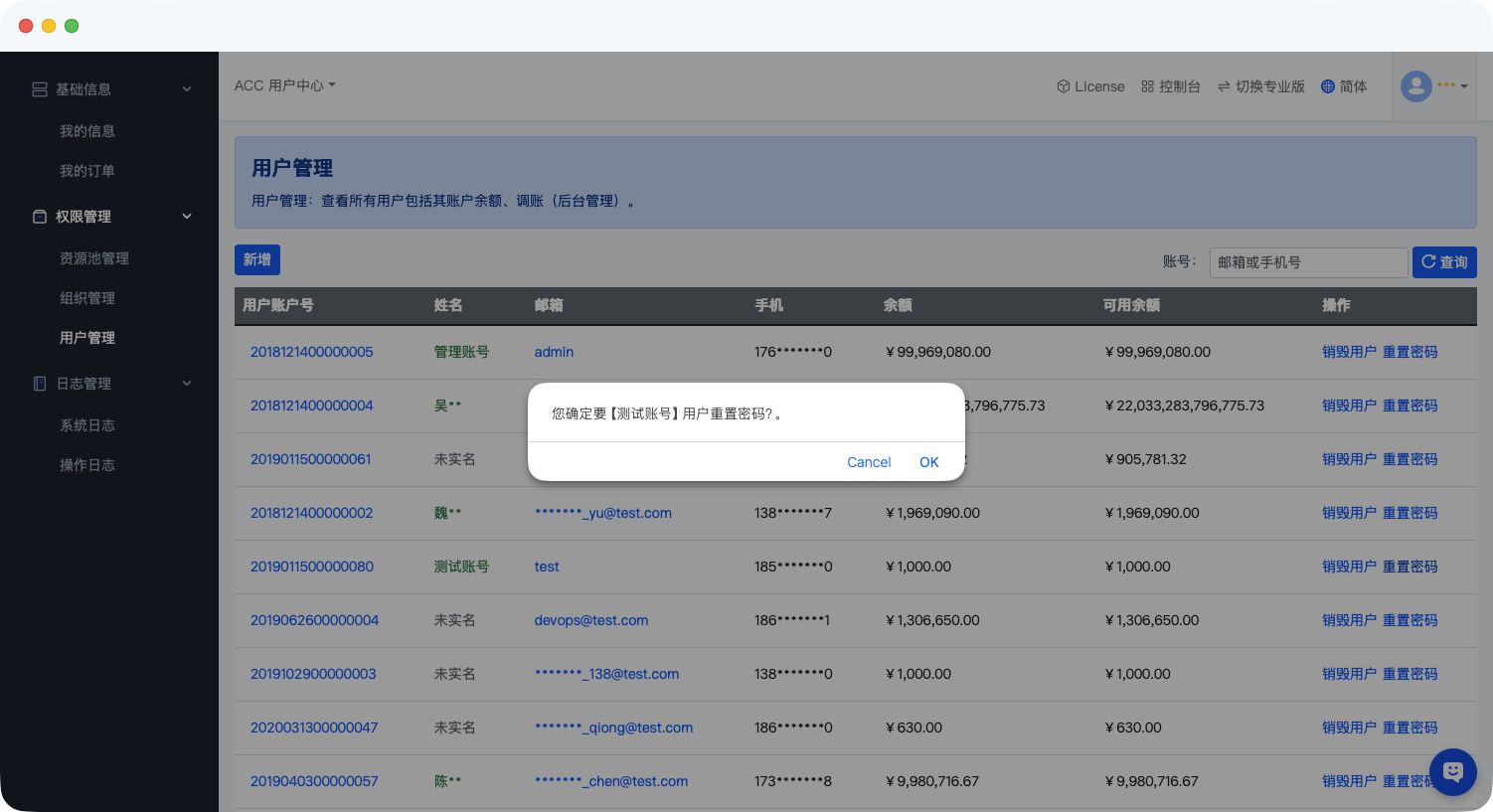Select 系统日志 in the sidebar
The height and width of the screenshot is (812, 1493).
click(x=87, y=425)
